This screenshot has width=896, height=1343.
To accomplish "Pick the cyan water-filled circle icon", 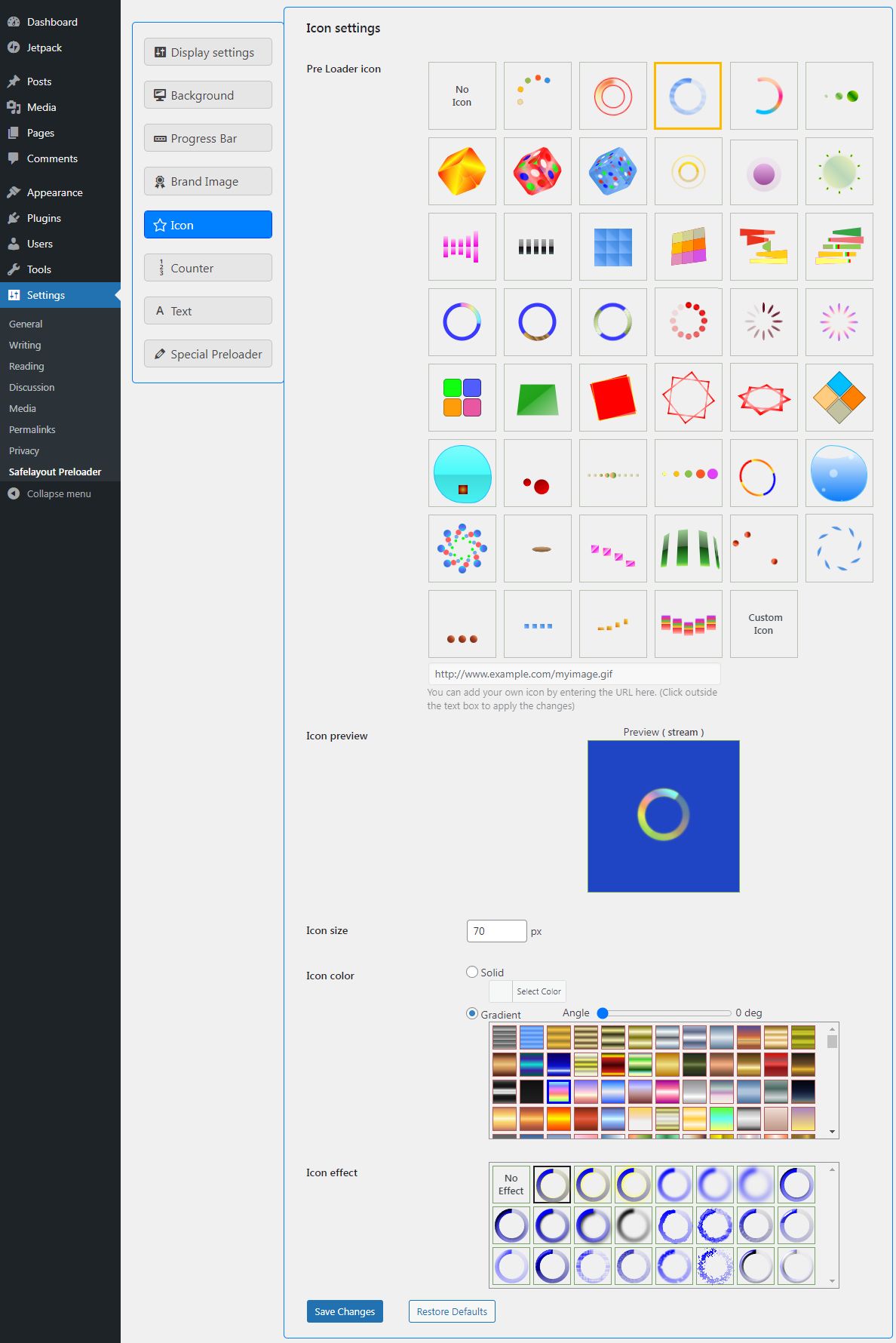I will pyautogui.click(x=462, y=473).
